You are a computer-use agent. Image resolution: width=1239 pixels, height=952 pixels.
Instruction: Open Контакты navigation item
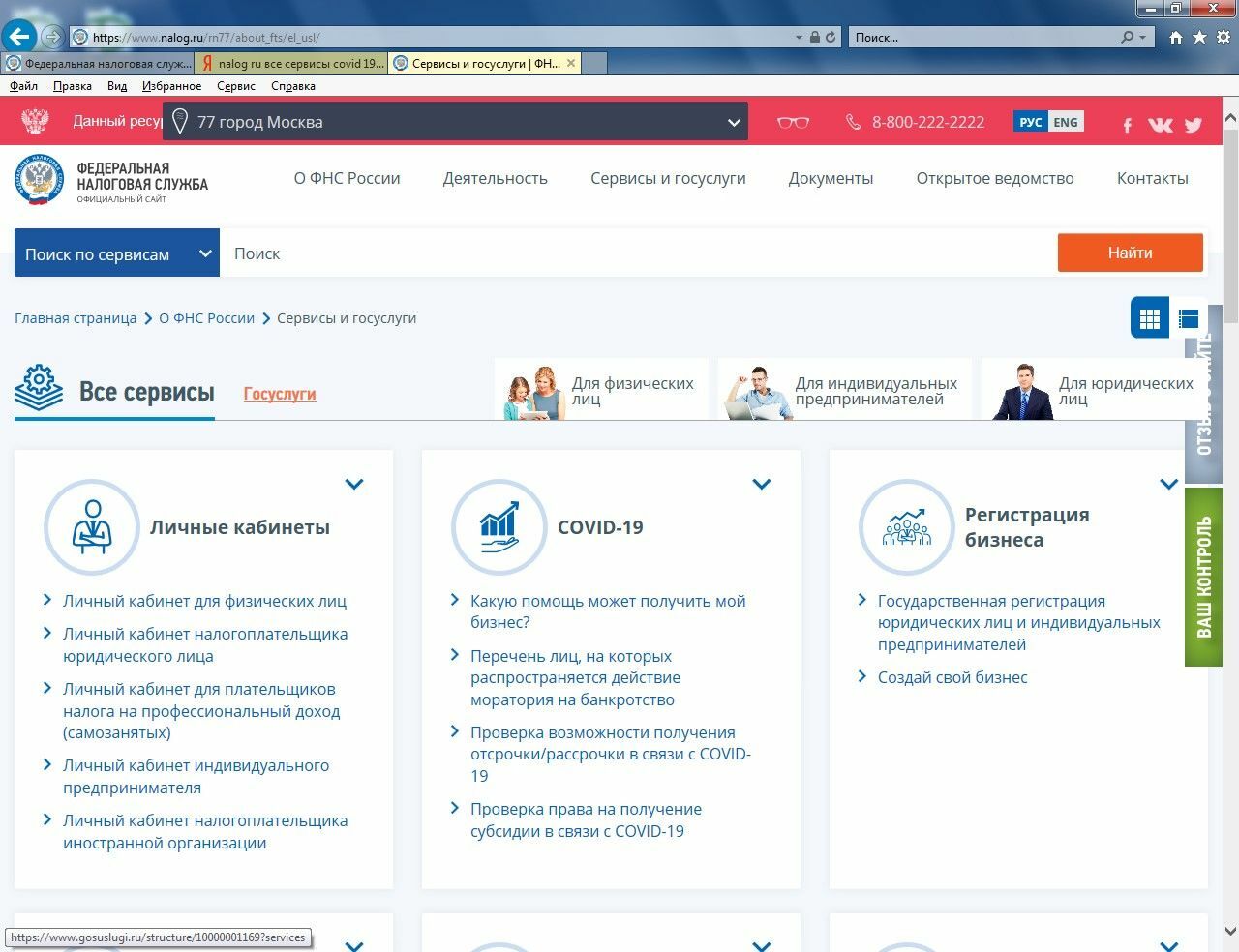pyautogui.click(x=1152, y=178)
